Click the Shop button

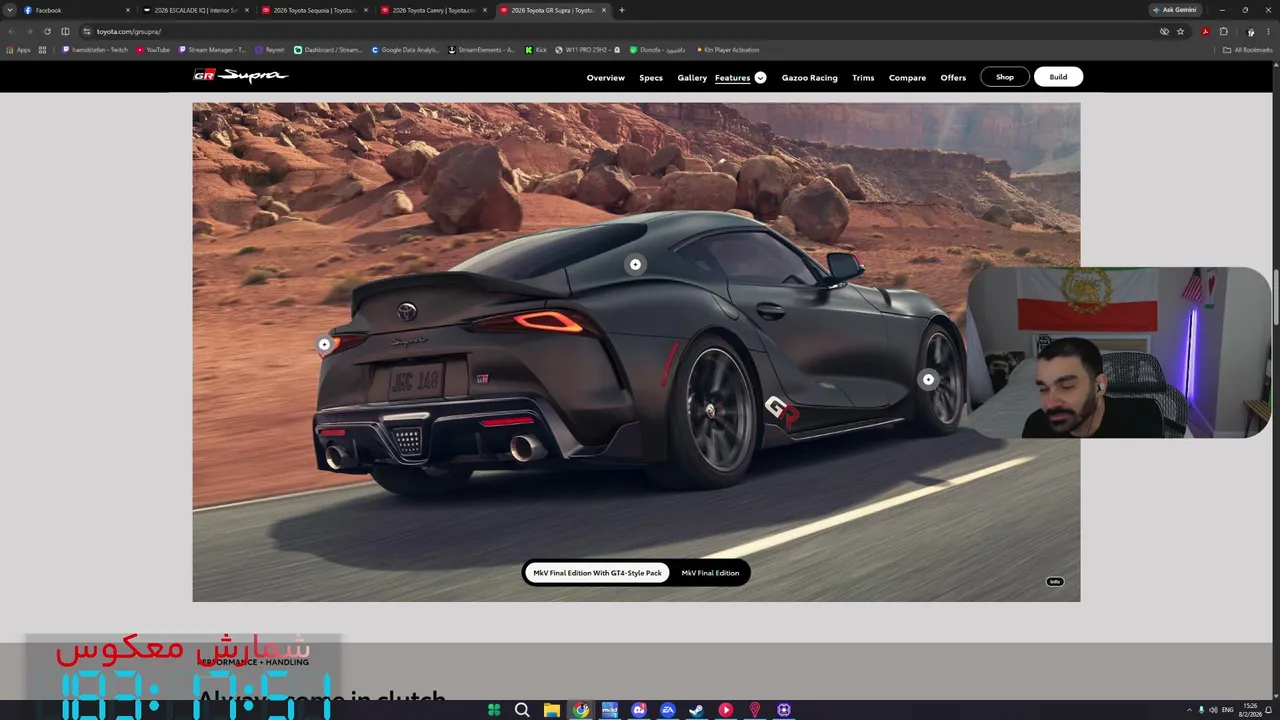click(x=1005, y=77)
